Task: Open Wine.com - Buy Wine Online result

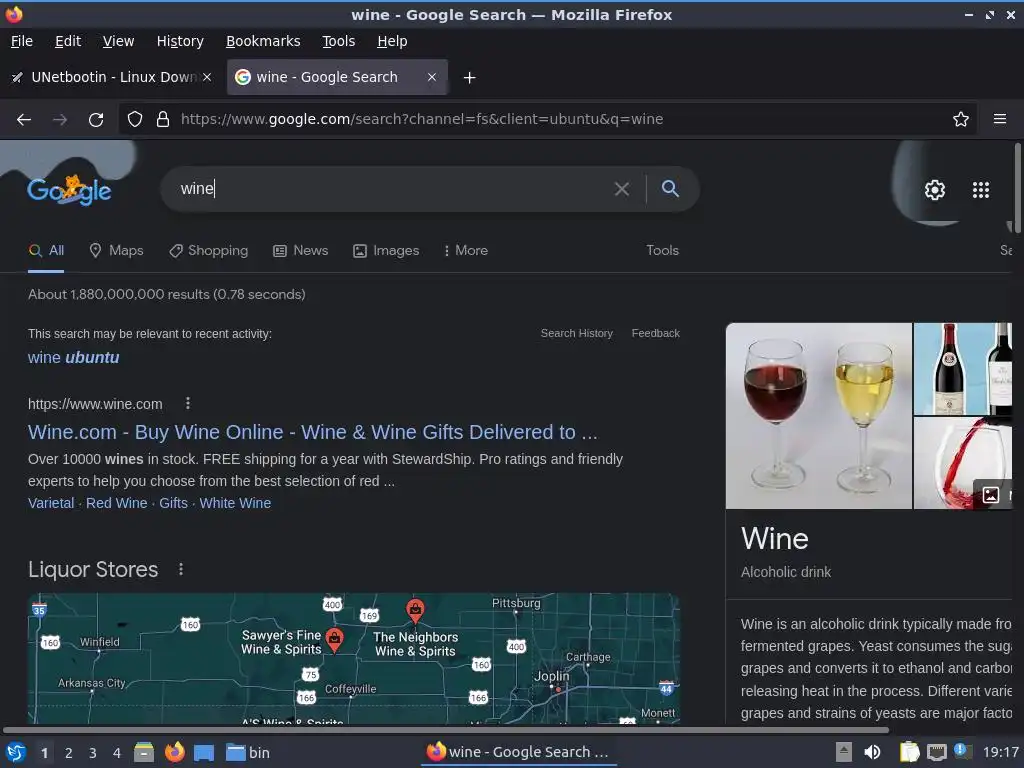Action: click(x=312, y=432)
